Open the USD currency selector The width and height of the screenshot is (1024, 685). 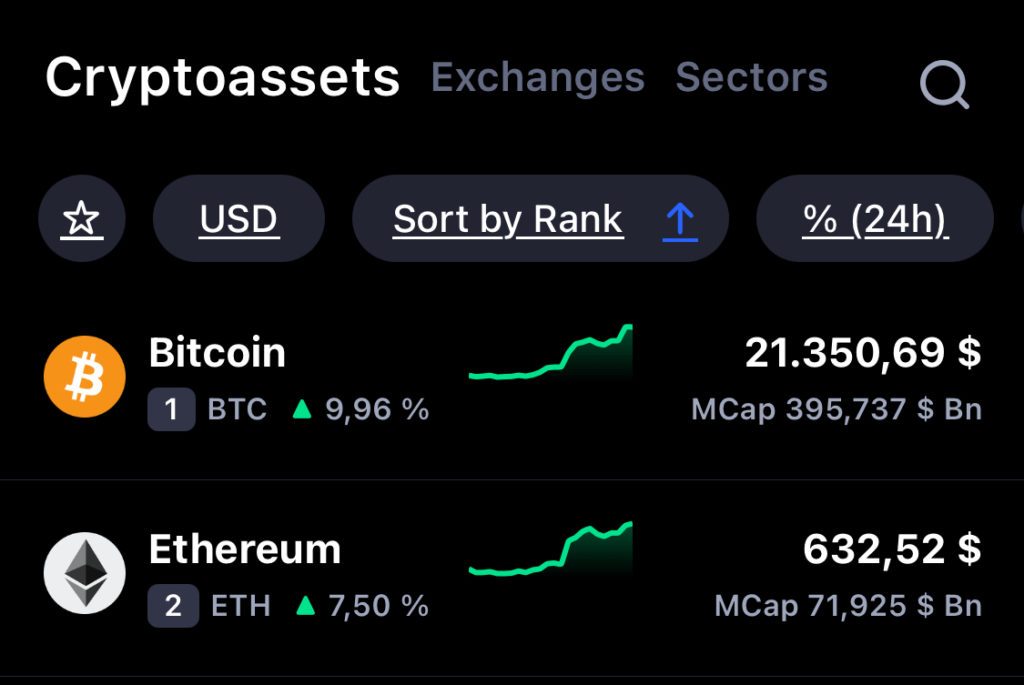point(239,218)
